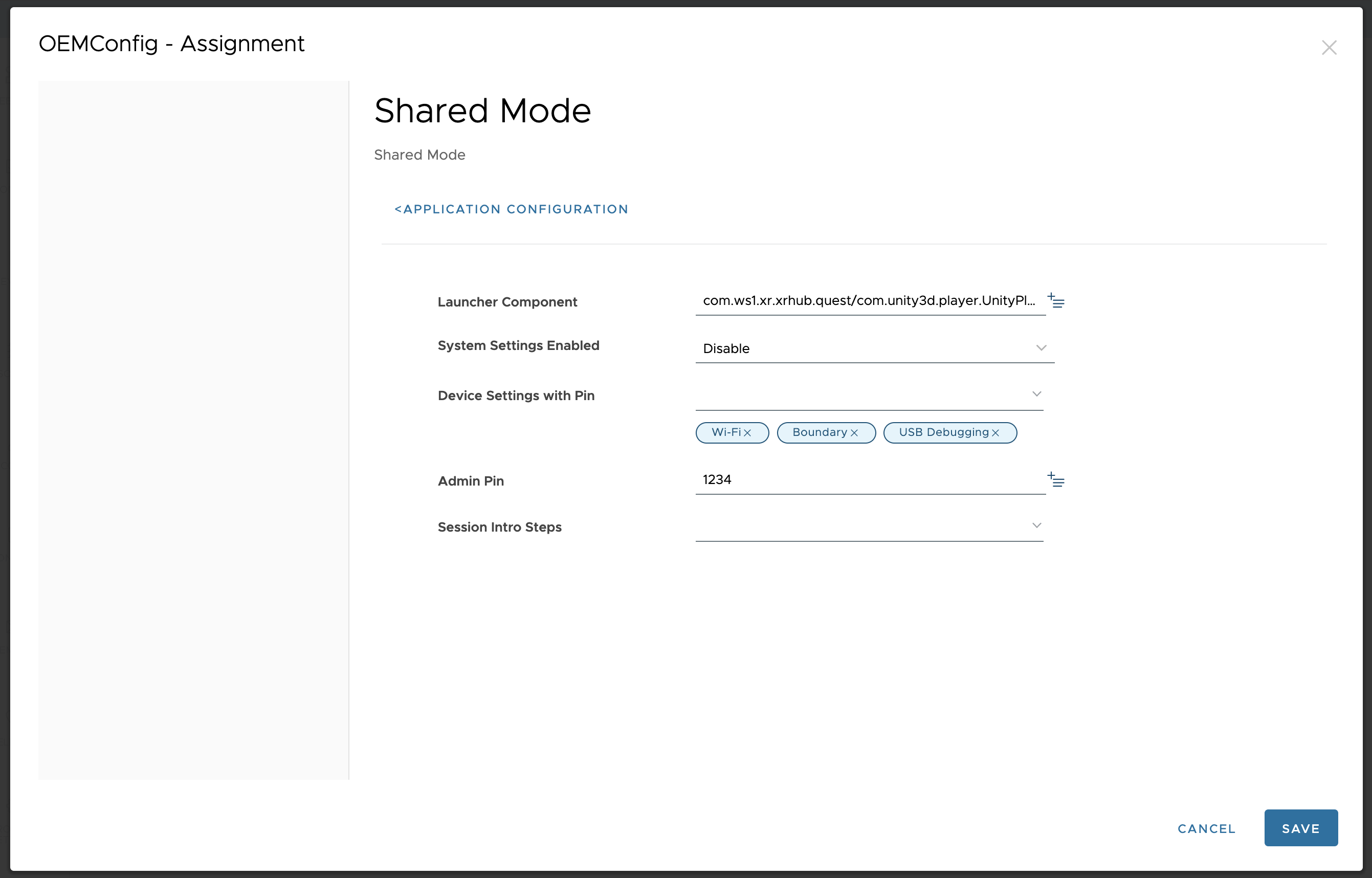Open lookup value icon beside Launcher Component
Viewport: 1372px width, 878px height.
point(1056,300)
